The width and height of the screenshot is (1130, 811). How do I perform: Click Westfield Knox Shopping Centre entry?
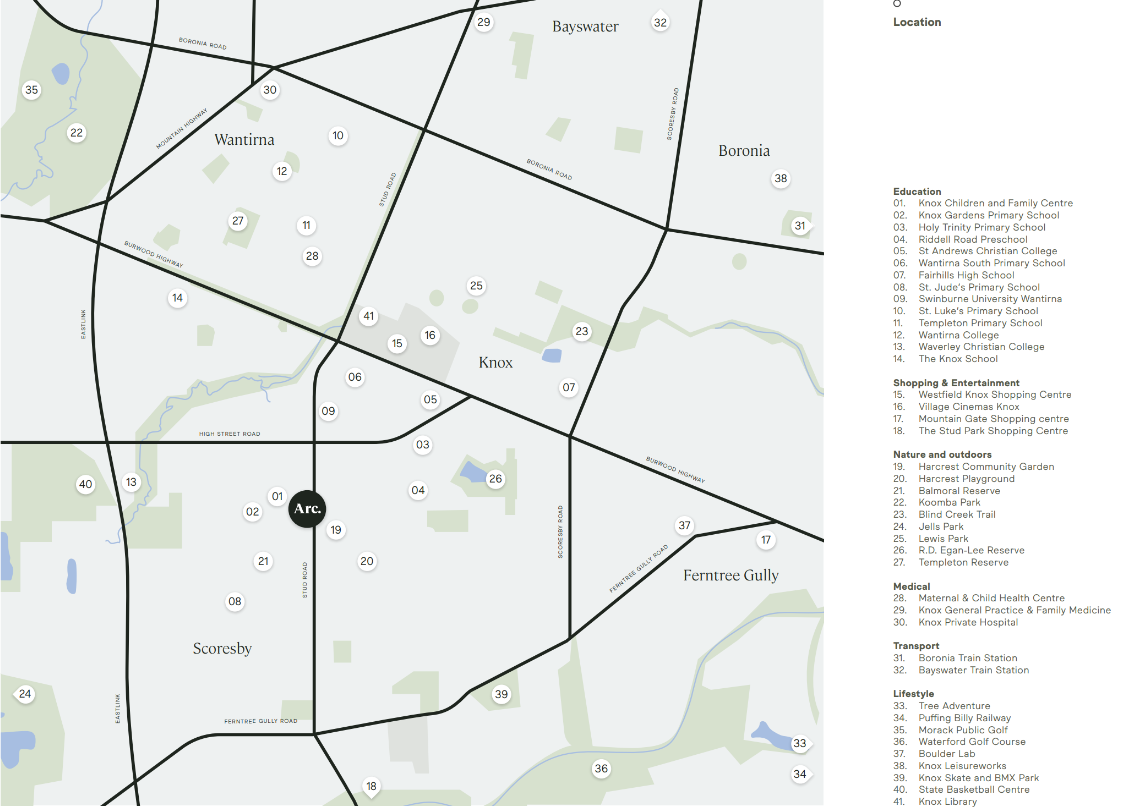tap(982, 395)
